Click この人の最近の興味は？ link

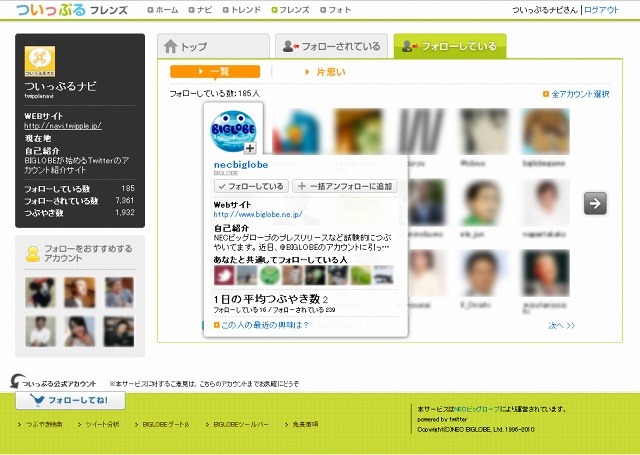click(x=261, y=325)
